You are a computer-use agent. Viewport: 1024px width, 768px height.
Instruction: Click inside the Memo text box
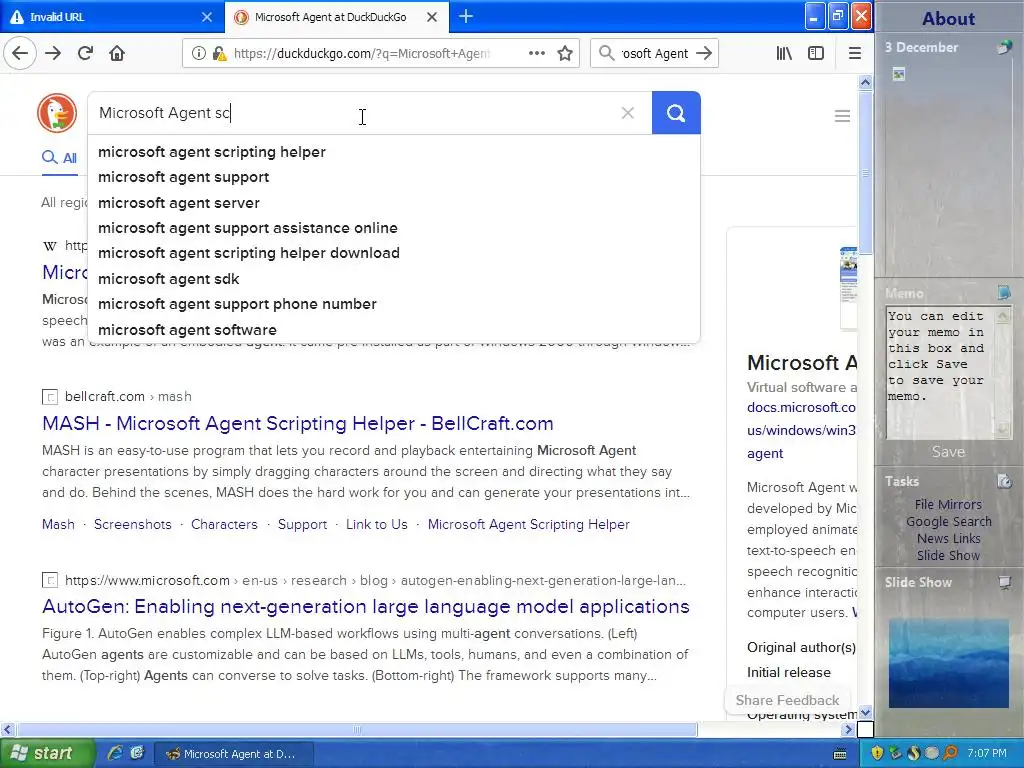point(940,373)
